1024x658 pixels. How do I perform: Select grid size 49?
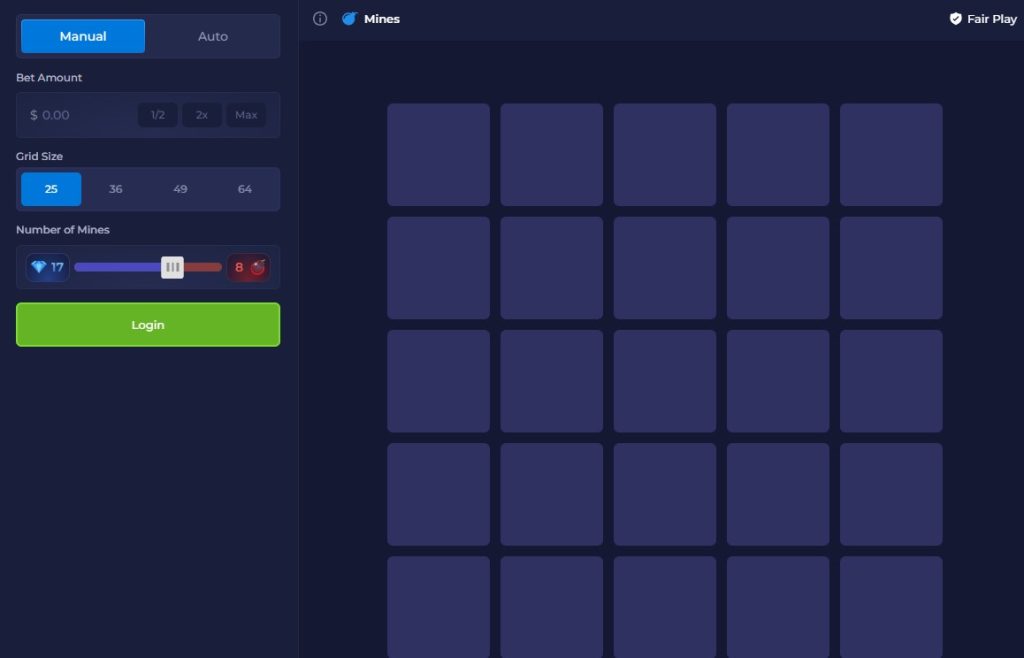pos(180,189)
